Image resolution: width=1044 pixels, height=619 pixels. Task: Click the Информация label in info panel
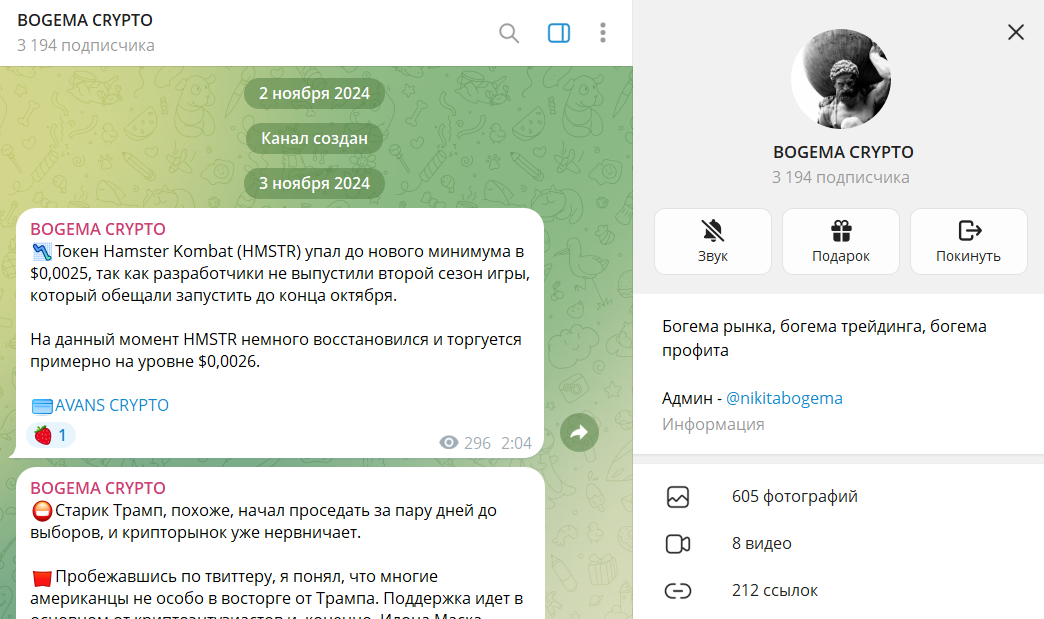713,424
